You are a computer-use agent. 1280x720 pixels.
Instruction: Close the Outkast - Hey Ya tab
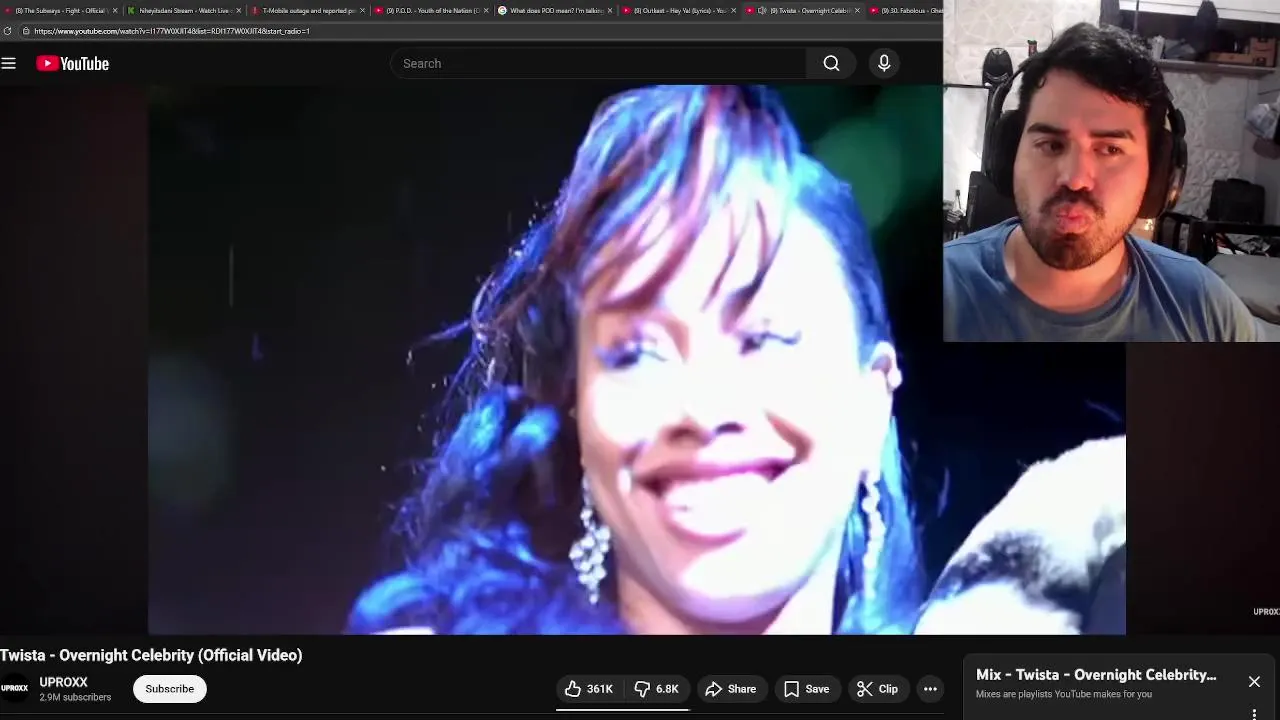734,10
